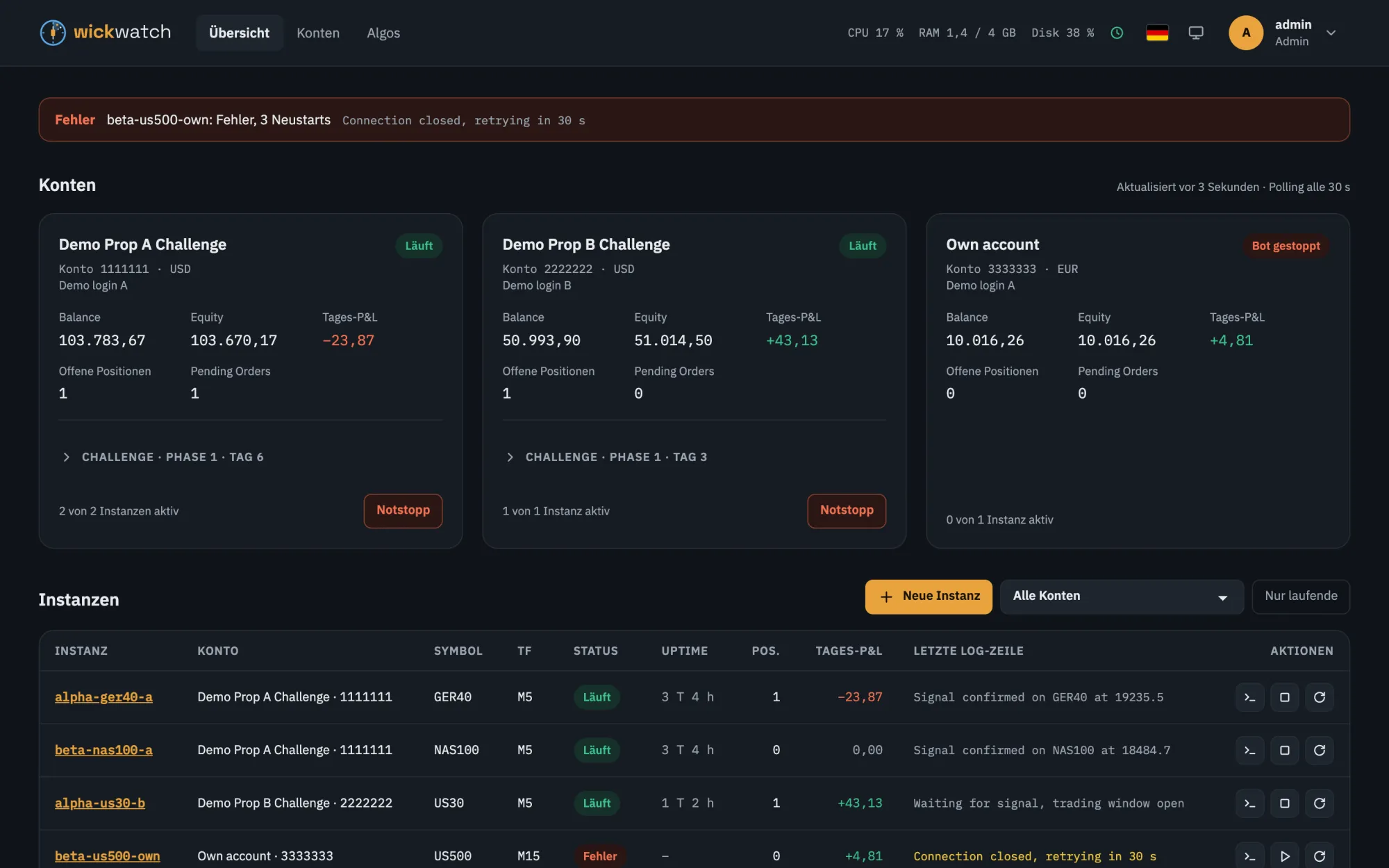Screen dimensions: 1389x868
Task: Click the Symbol column header
Action: (458, 651)
